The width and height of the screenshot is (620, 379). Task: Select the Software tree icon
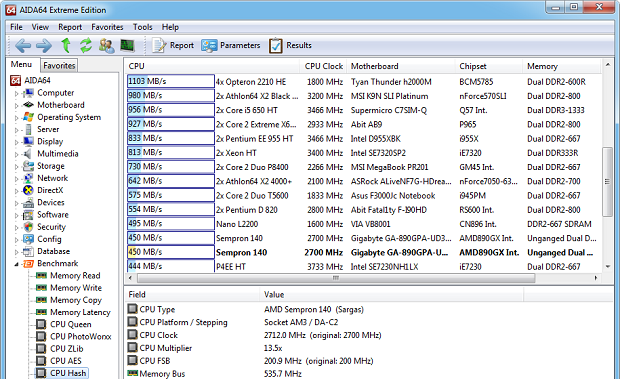[28, 215]
